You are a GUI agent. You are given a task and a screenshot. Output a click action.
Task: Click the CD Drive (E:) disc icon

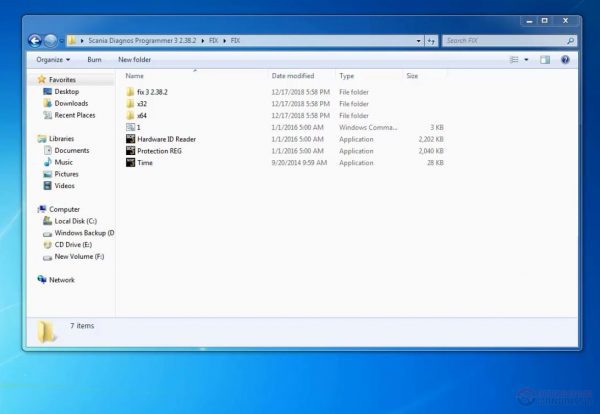[47, 245]
